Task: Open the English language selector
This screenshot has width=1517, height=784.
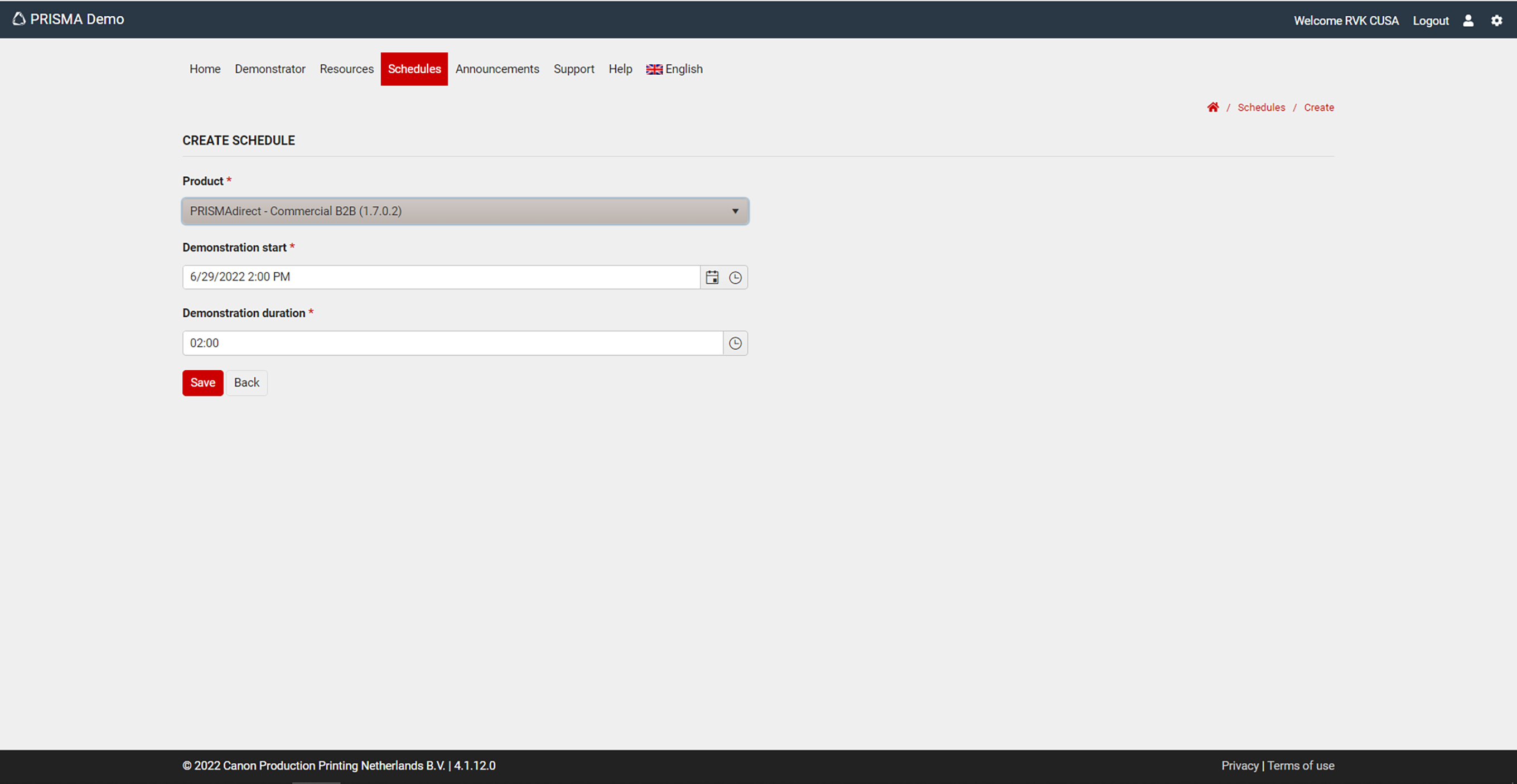Action: [x=674, y=69]
